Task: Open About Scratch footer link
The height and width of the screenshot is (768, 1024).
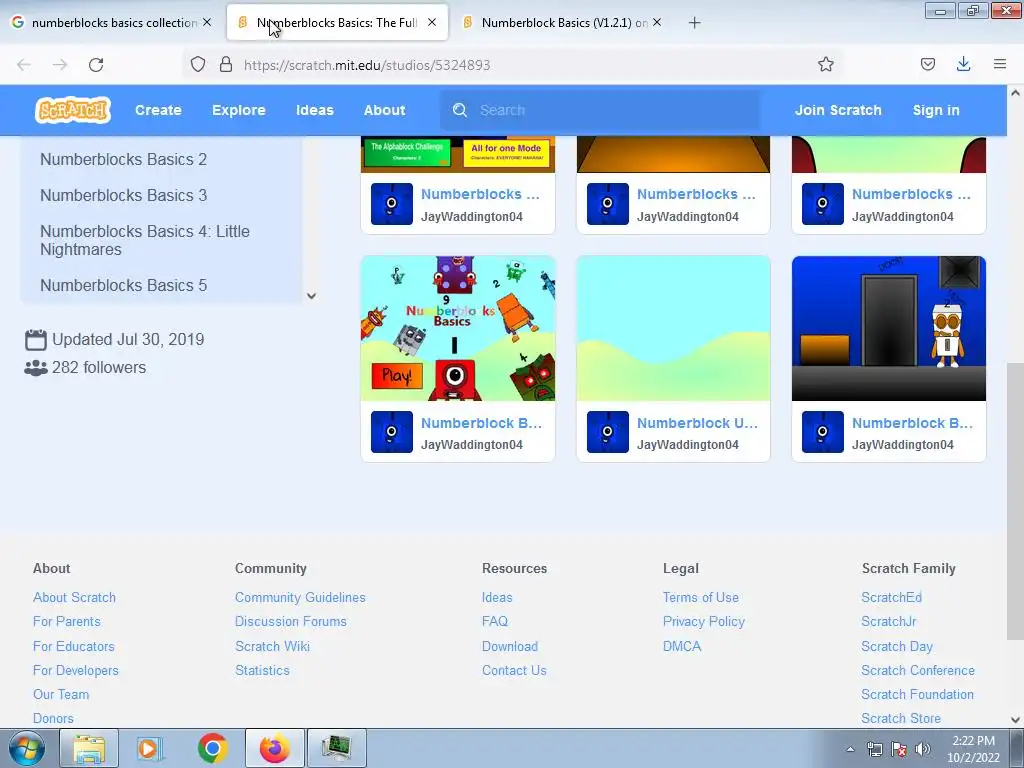Action: click(x=74, y=597)
